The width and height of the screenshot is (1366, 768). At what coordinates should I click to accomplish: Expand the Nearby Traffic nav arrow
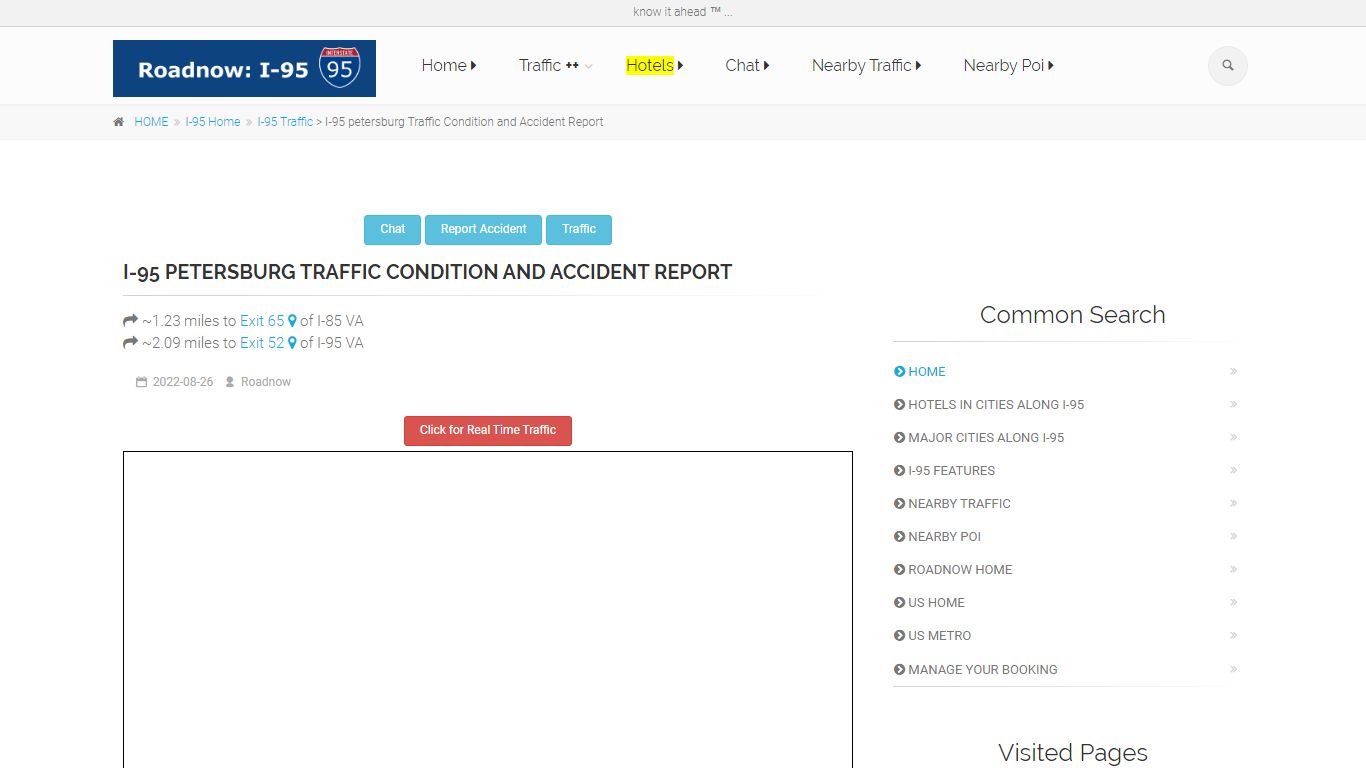click(918, 66)
